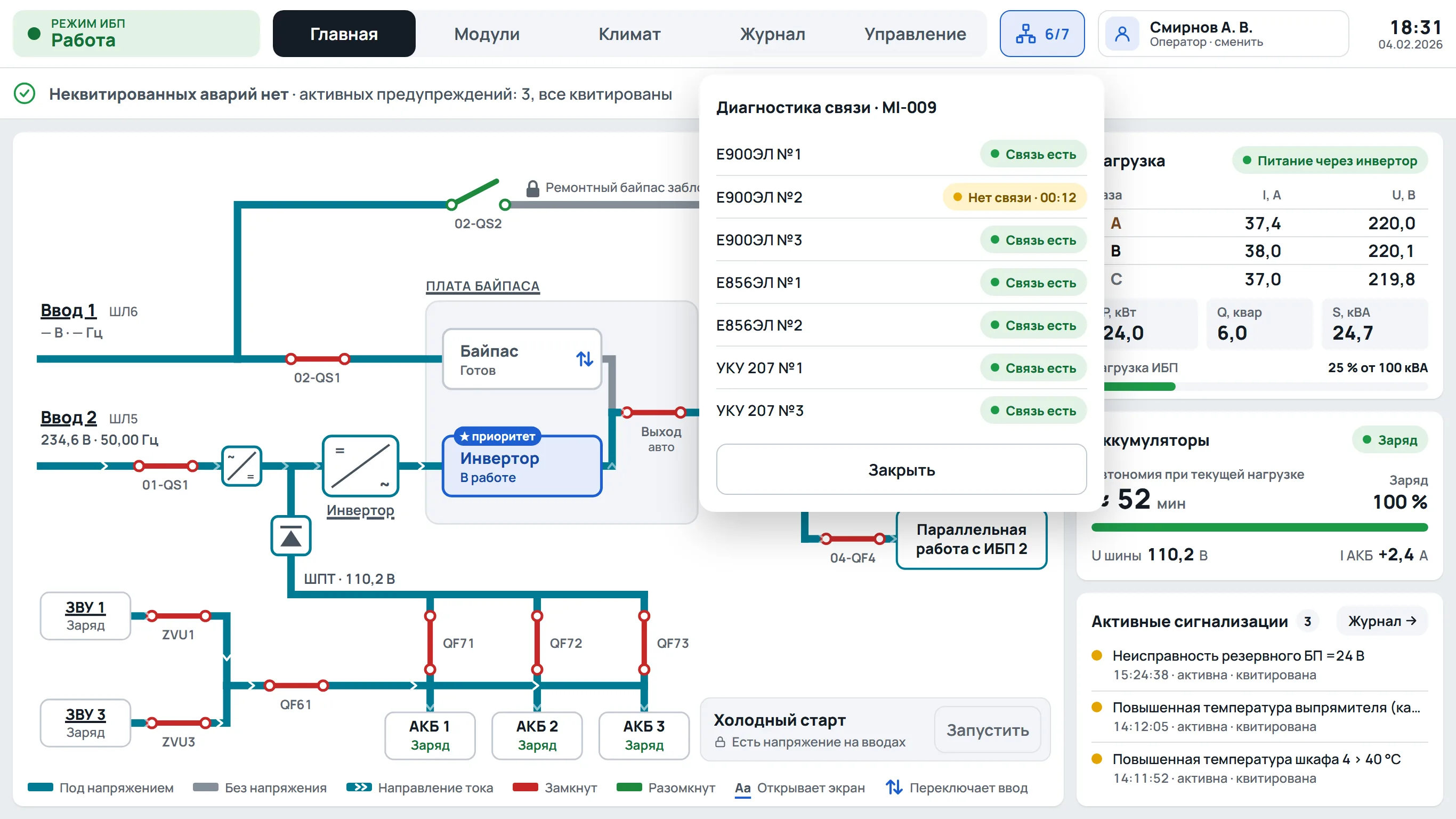
Task: Open the ЗВУ 1 charger block
Action: coord(85,616)
